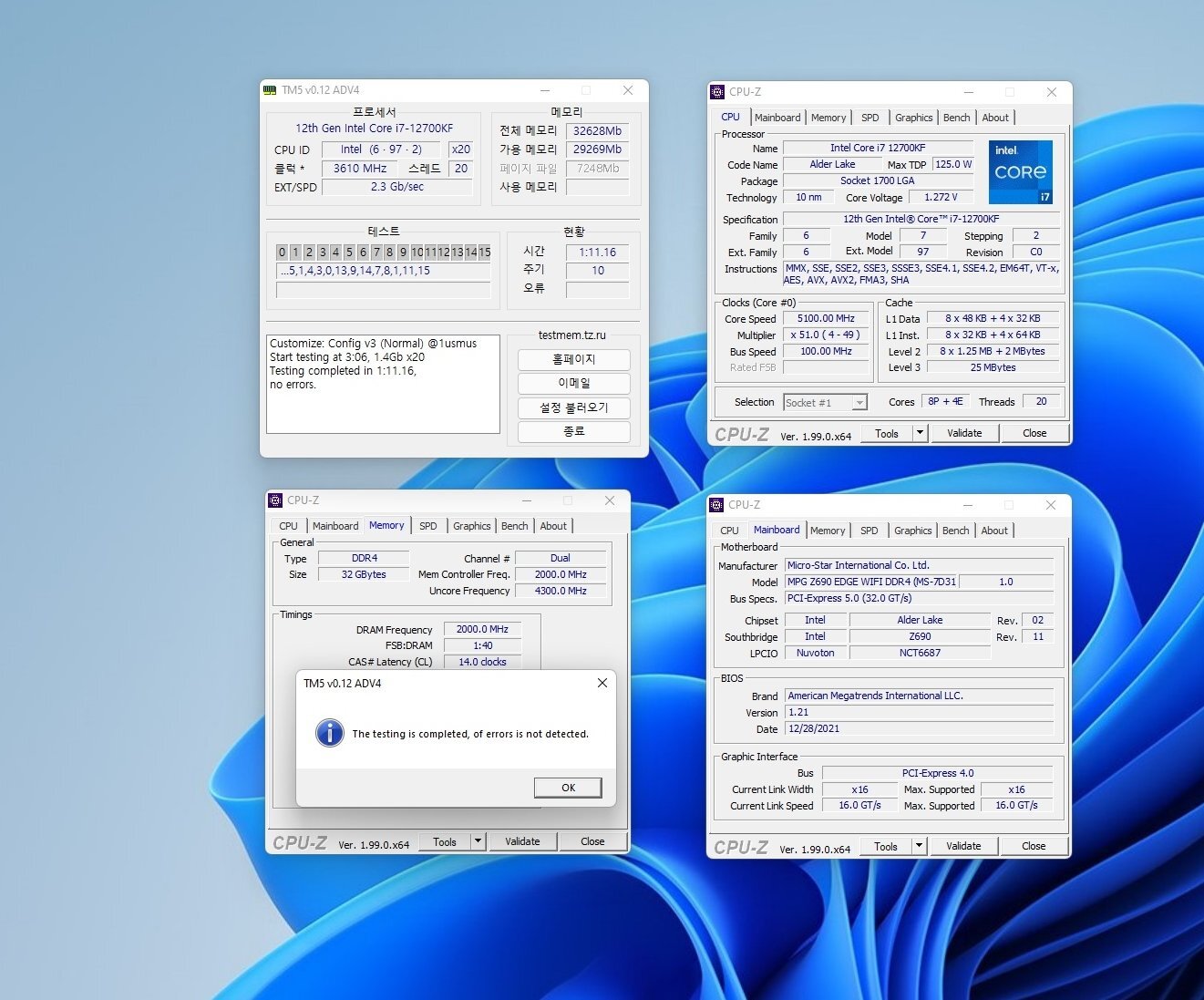Viewport: 1204px width, 1000px height.
Task: Click the CAS# Latency value 14.0 clocks
Action: pyautogui.click(x=482, y=662)
